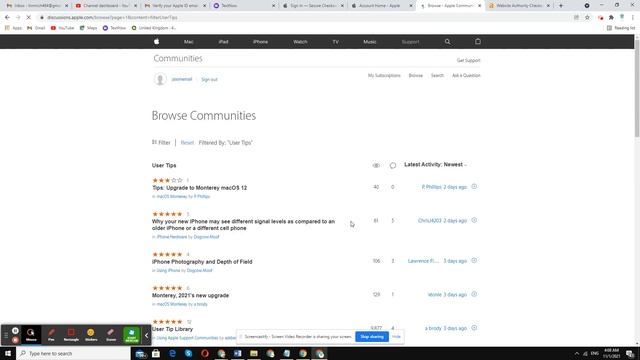Collapse the Screencastify toolbar with chevron
Image resolution: width=640 pixels, height=360 pixels.
point(147,336)
